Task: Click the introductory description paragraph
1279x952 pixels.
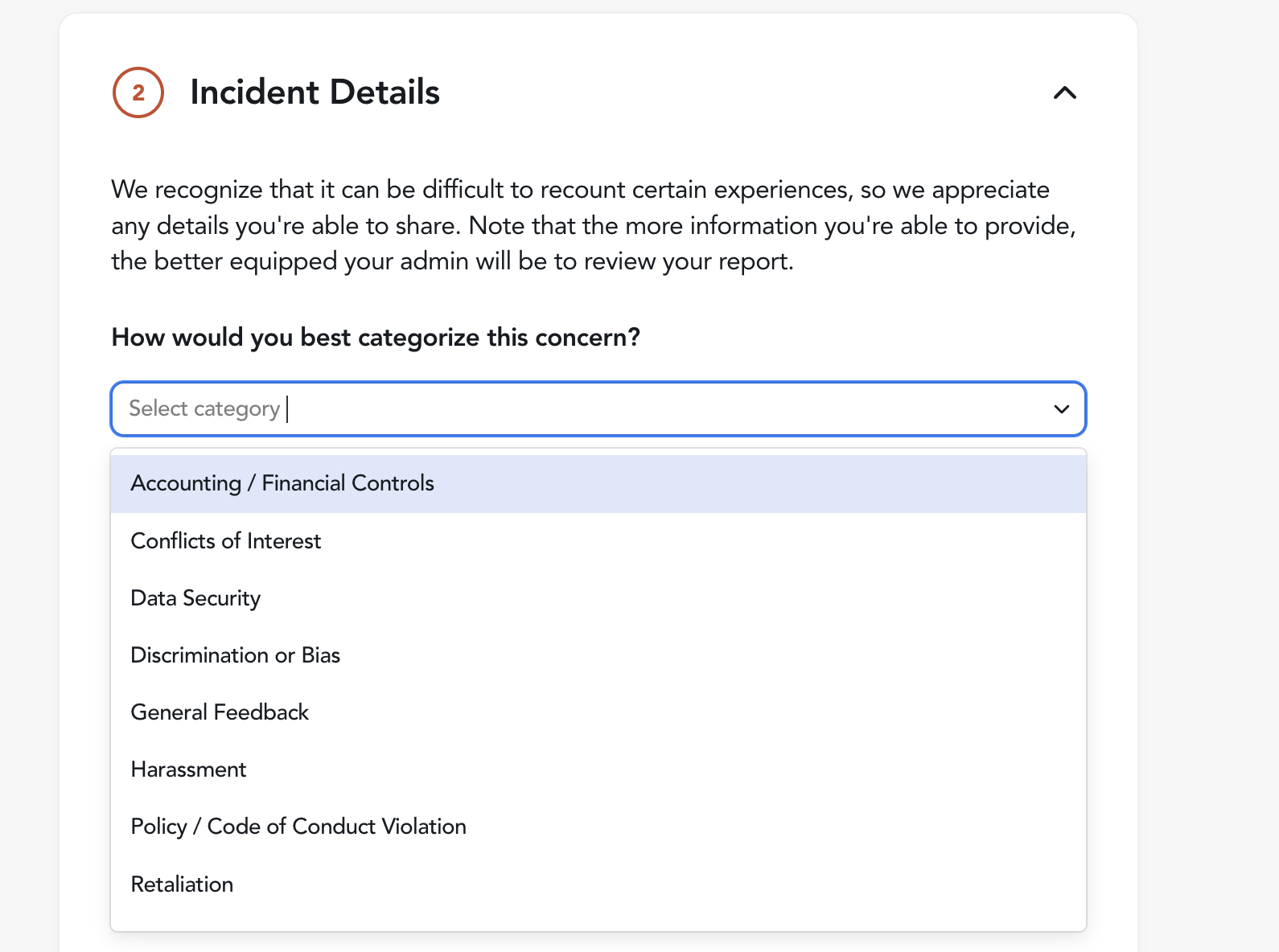Action: [594, 226]
